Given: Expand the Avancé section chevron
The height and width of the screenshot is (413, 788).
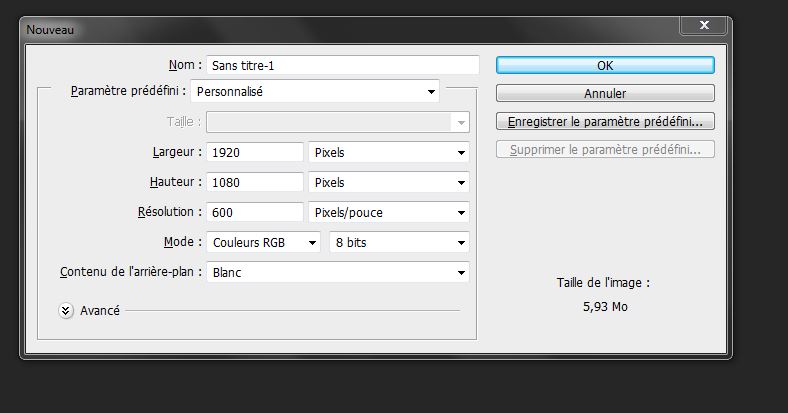Looking at the screenshot, I should (66, 311).
